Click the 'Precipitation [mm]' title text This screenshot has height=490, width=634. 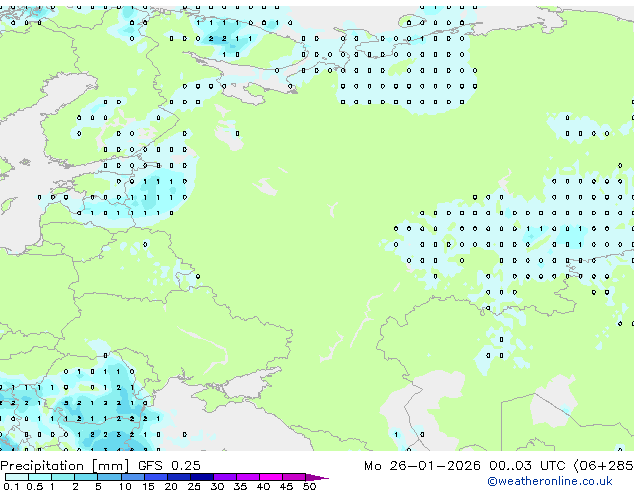(x=65, y=466)
